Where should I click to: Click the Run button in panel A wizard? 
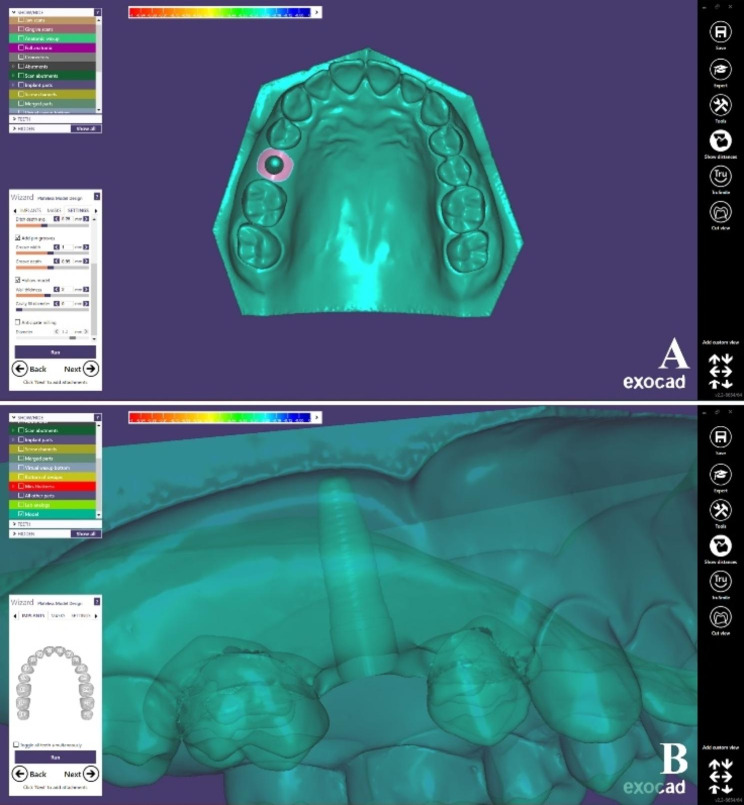(55, 352)
